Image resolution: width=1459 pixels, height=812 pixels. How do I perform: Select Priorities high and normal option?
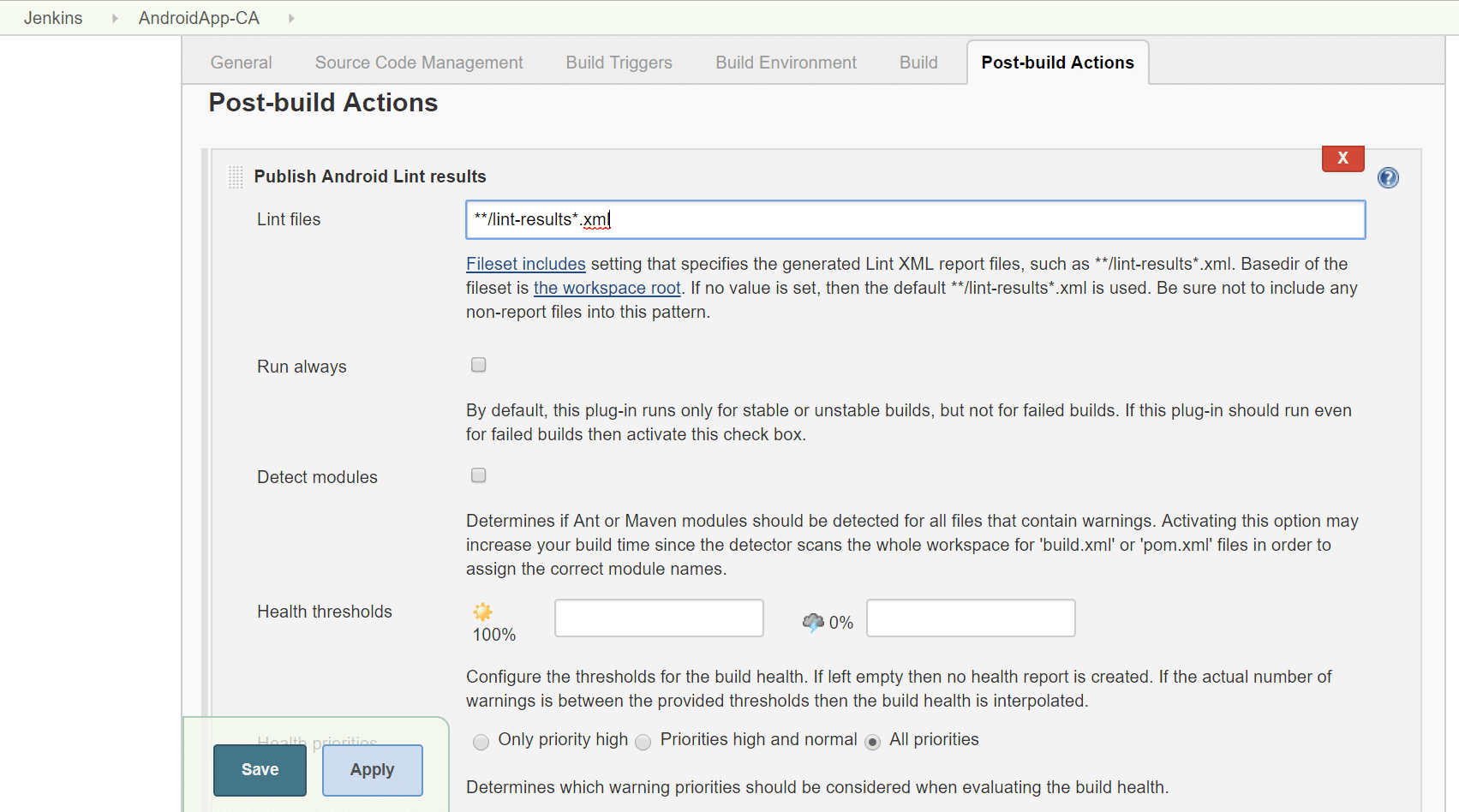pos(643,741)
